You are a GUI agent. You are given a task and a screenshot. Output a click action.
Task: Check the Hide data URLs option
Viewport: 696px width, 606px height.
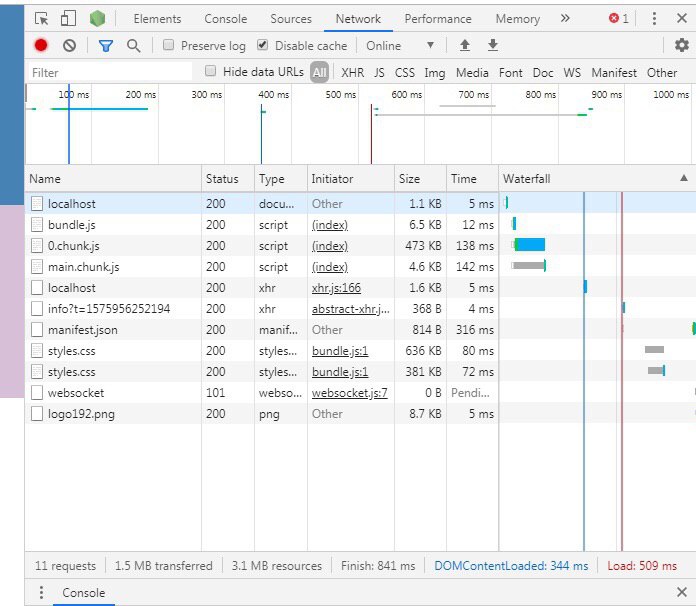click(x=211, y=72)
